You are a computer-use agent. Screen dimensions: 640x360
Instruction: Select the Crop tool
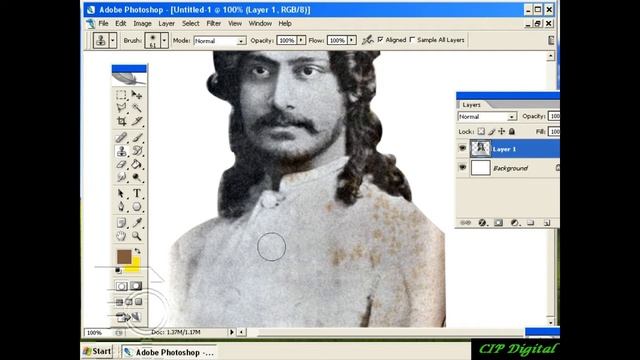click(x=121, y=121)
